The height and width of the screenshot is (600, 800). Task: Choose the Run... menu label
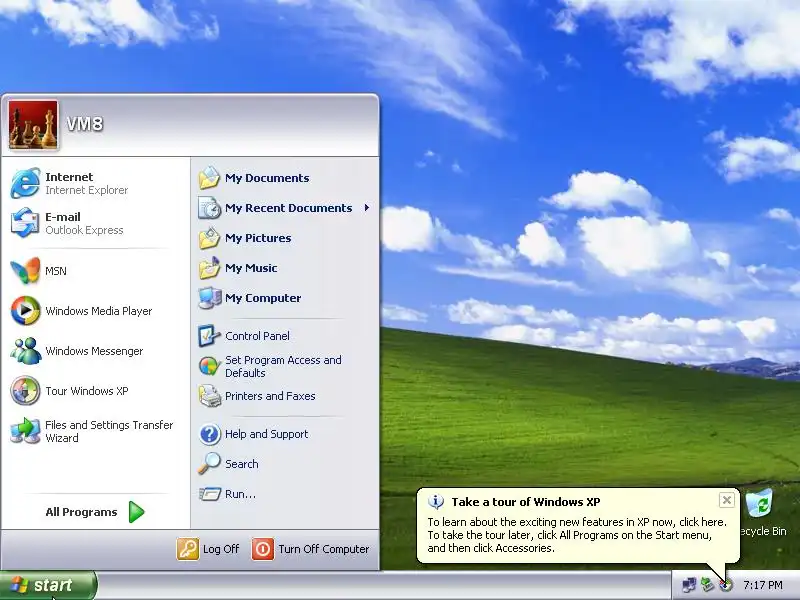(x=240, y=494)
